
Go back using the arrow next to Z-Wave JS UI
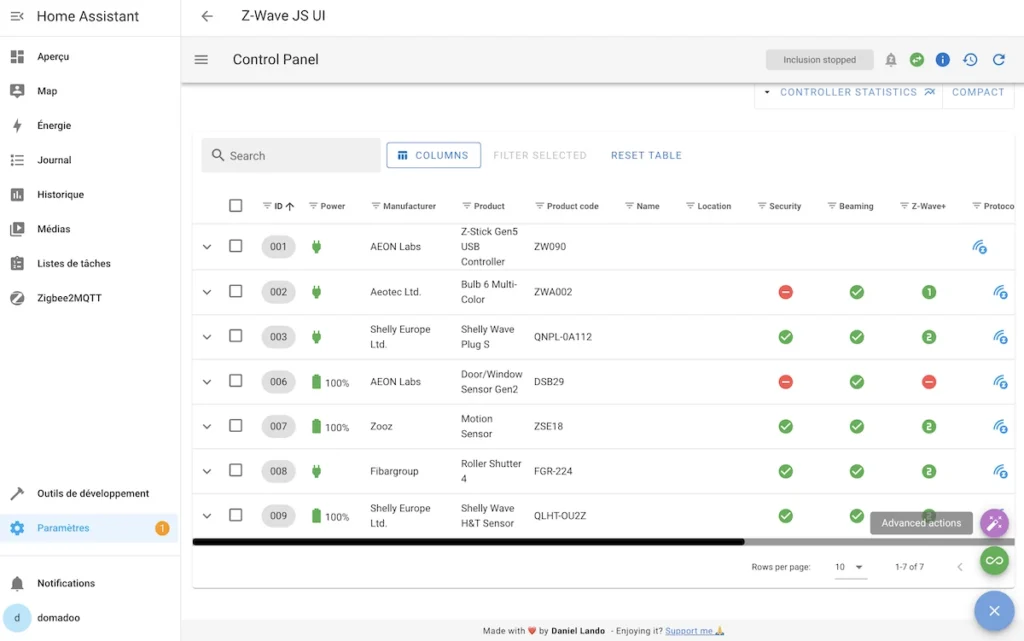(x=207, y=16)
